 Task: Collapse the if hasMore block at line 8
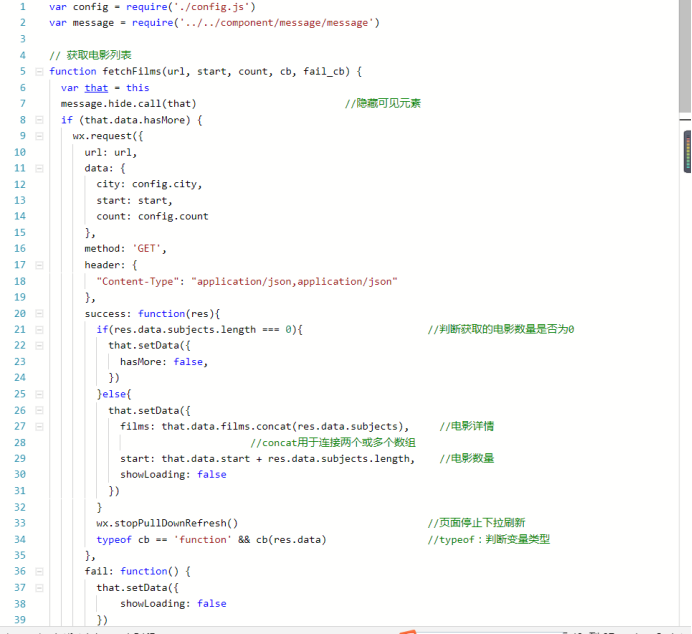[x=39, y=120]
